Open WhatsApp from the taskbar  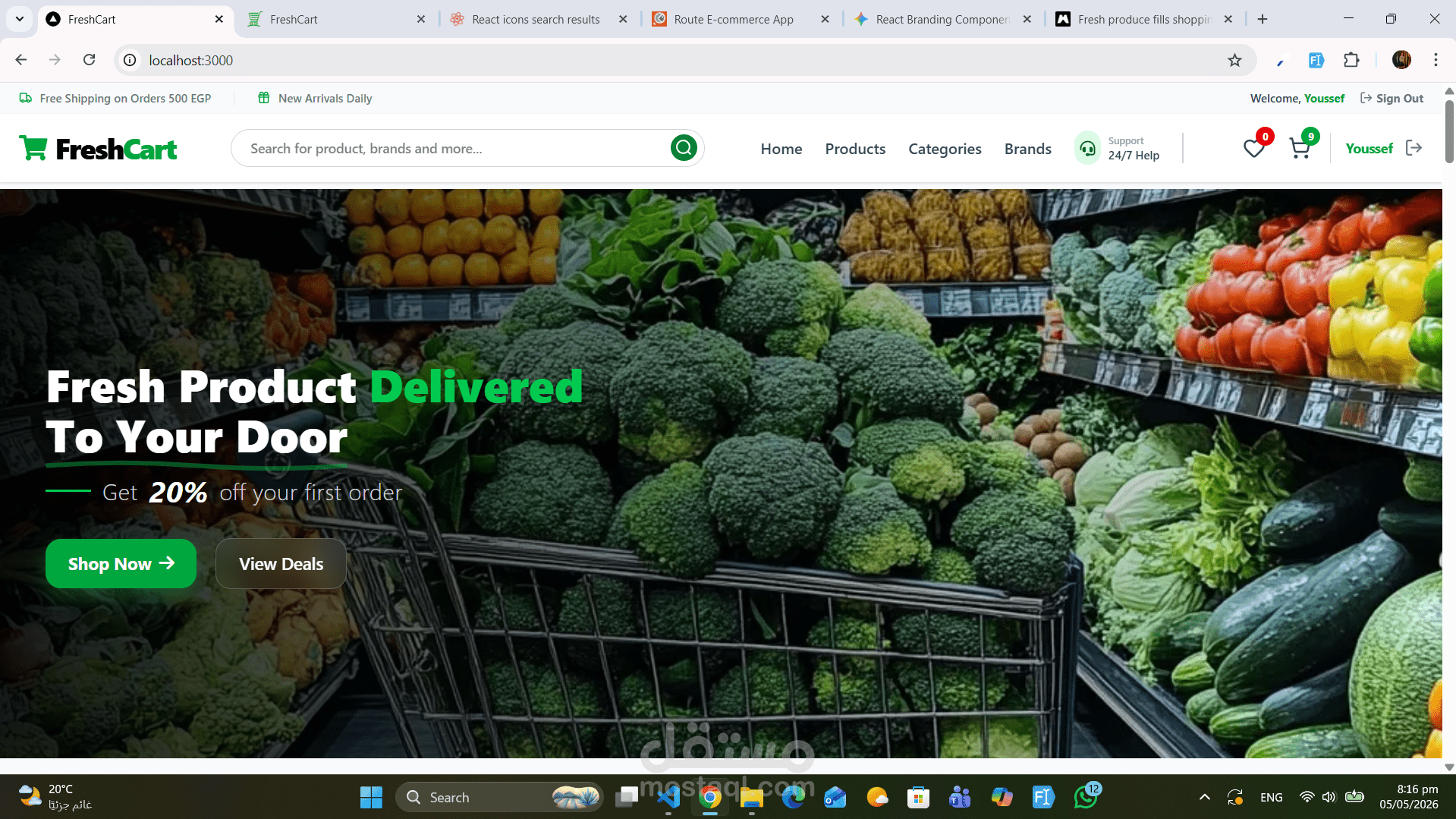click(1086, 797)
